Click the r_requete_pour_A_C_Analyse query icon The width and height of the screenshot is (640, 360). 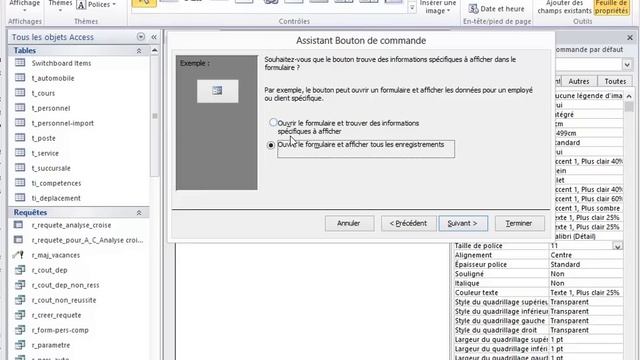19,240
